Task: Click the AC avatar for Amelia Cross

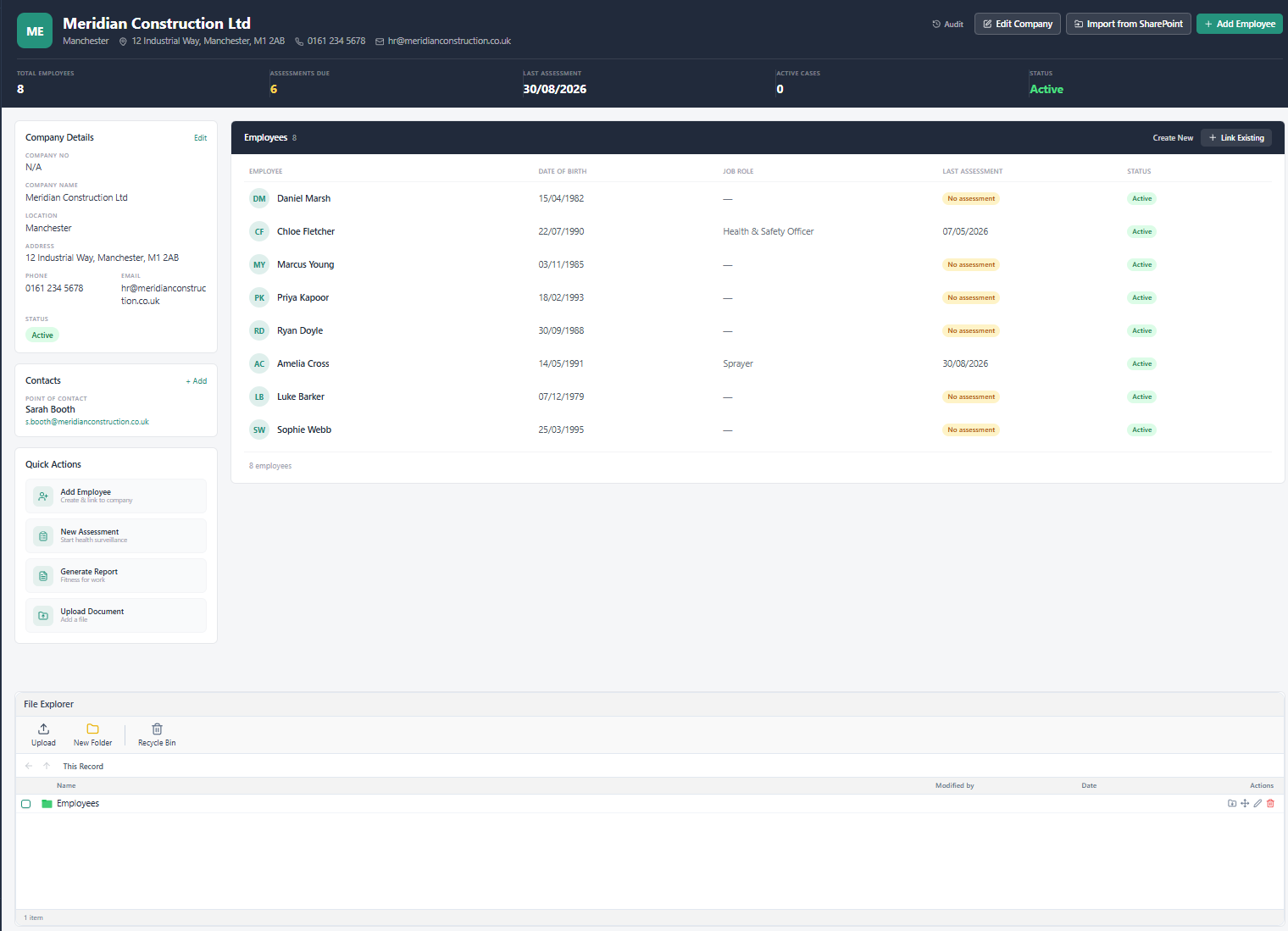Action: [259, 364]
